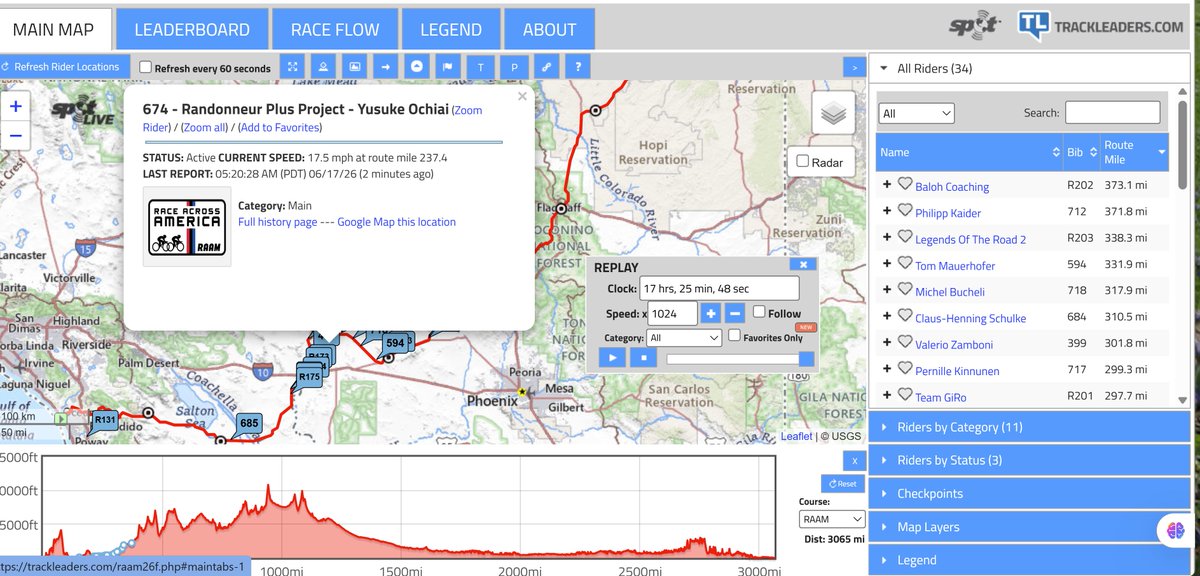Click rider marker R175 on map
This screenshot has width=1200, height=576.
click(x=309, y=377)
